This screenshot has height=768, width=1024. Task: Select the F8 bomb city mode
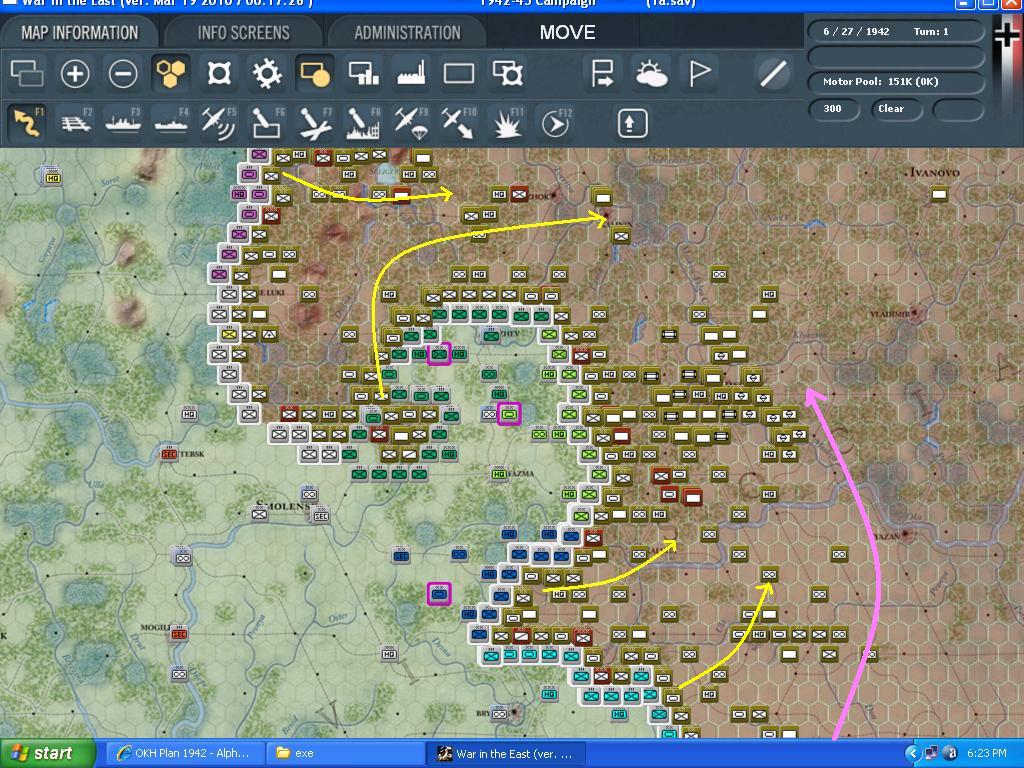click(x=364, y=123)
